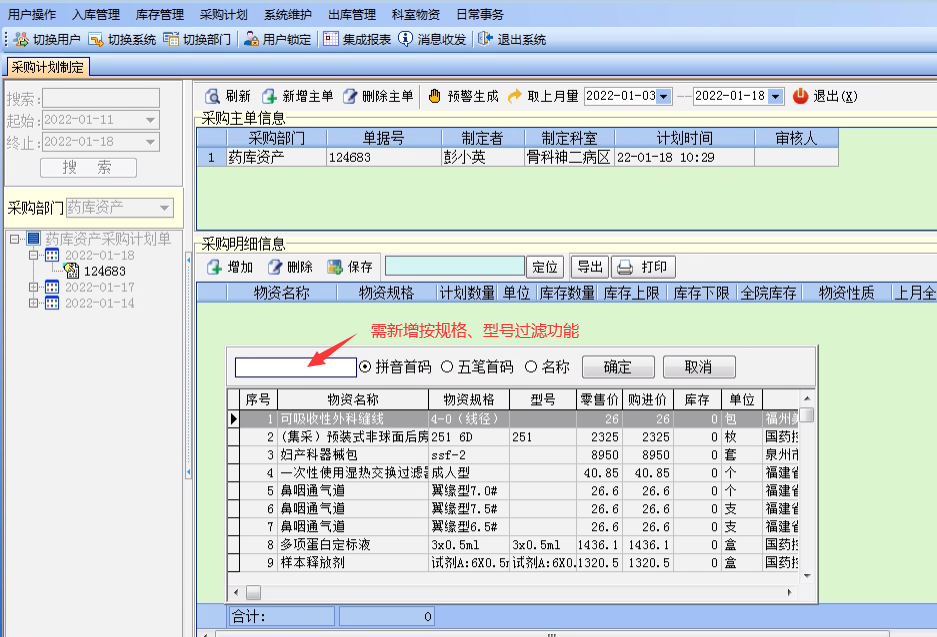Collapse the 药库资产采购计划单 root node
Screen dimensions: 937x637
(x=14, y=240)
